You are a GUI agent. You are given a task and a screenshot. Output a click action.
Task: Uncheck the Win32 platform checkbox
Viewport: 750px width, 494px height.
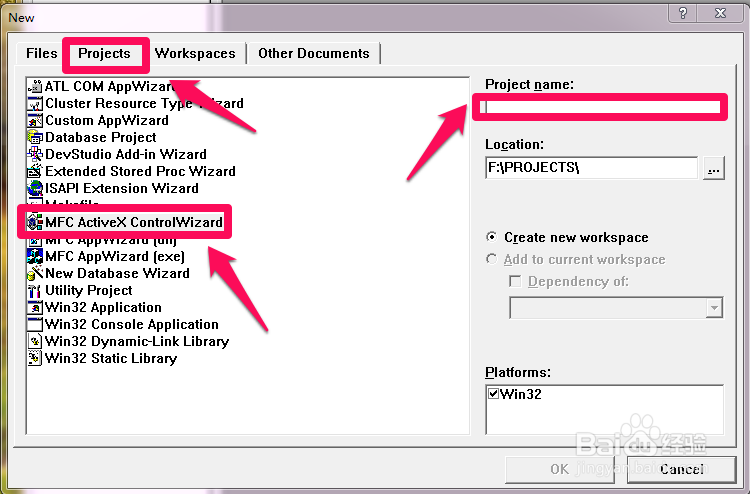[x=494, y=394]
